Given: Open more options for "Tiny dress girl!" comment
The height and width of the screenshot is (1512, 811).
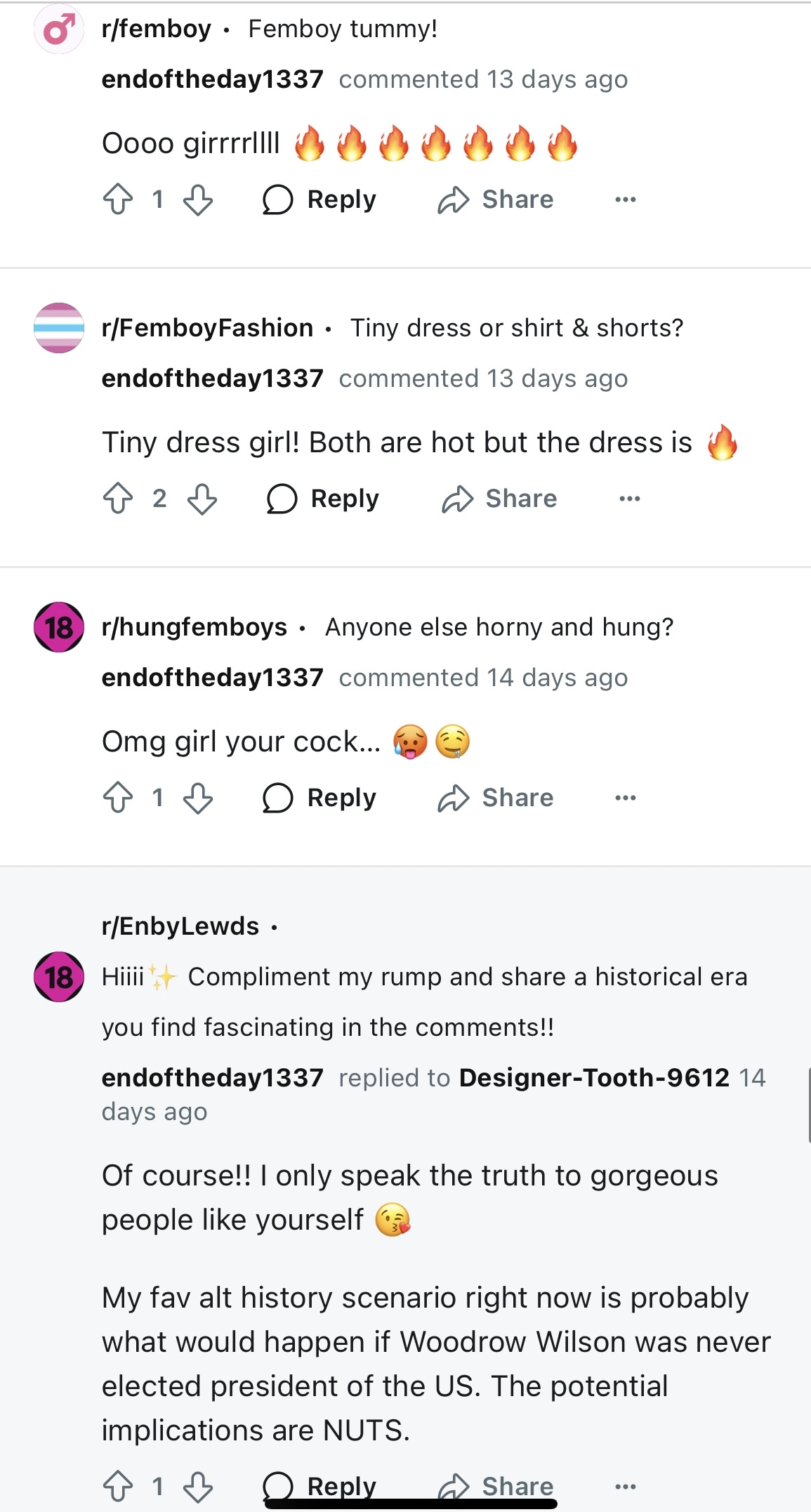Looking at the screenshot, I should coord(629,499).
